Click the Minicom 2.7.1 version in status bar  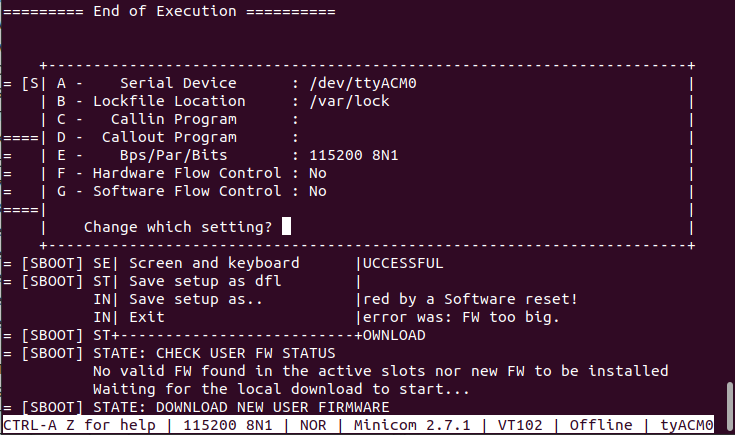412,425
